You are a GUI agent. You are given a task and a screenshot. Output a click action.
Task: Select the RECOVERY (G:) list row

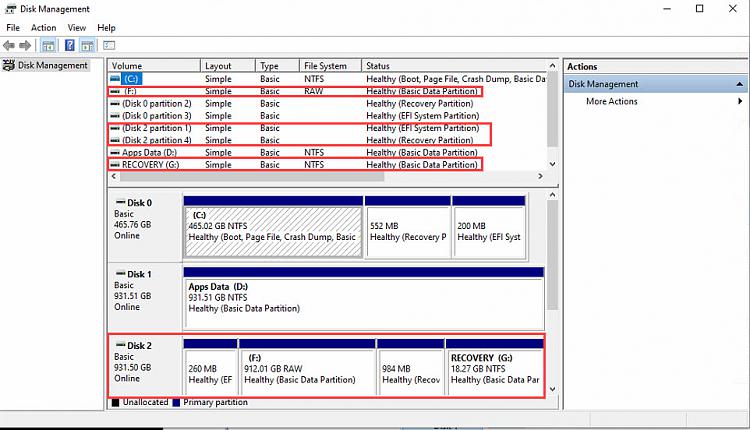click(x=328, y=165)
